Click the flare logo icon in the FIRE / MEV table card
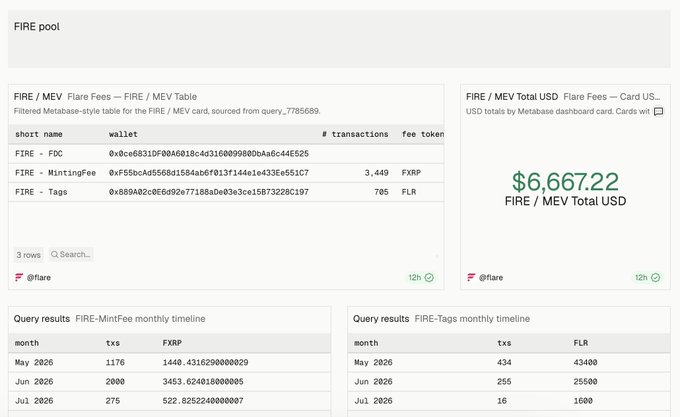Screen dimensions: 680x417 19,277
